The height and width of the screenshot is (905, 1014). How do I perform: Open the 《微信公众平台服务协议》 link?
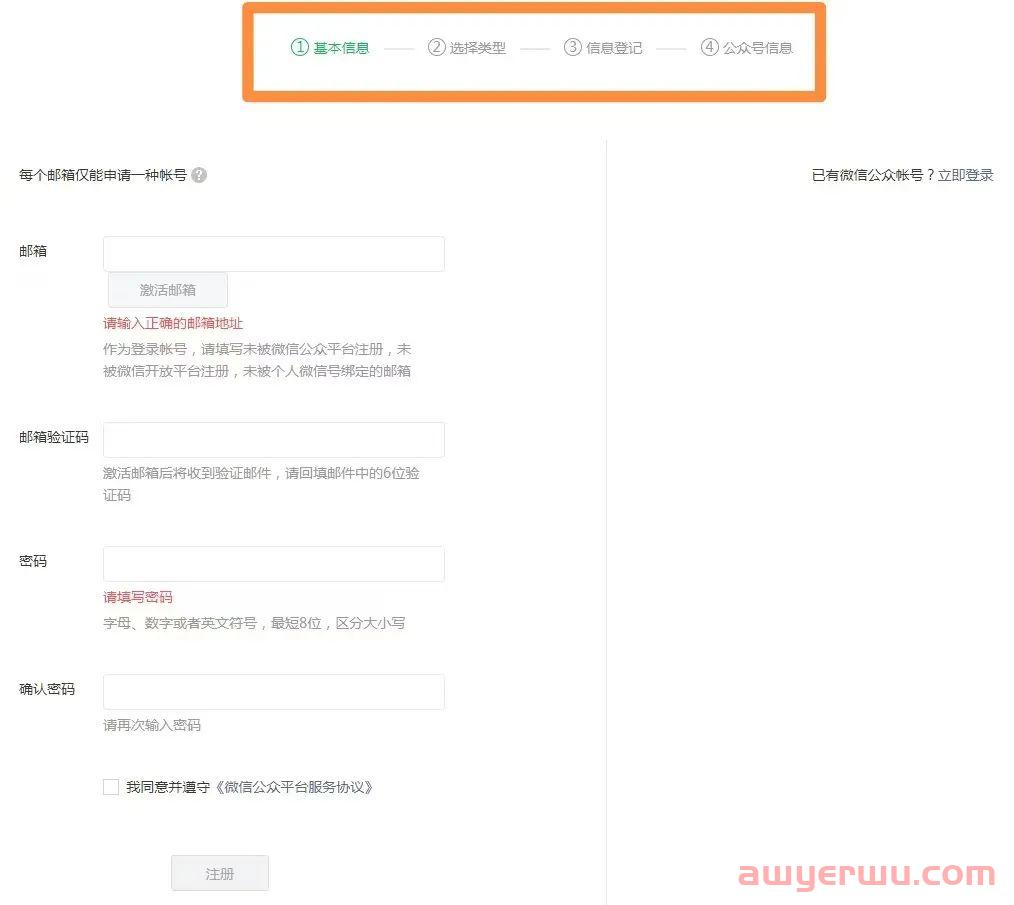(293, 787)
